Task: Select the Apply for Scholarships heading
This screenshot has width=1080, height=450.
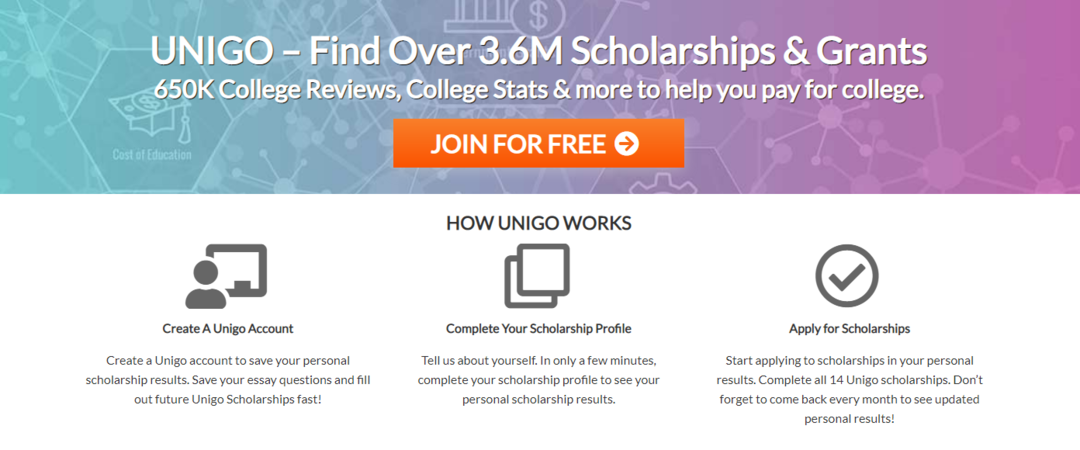Action: [x=849, y=328]
